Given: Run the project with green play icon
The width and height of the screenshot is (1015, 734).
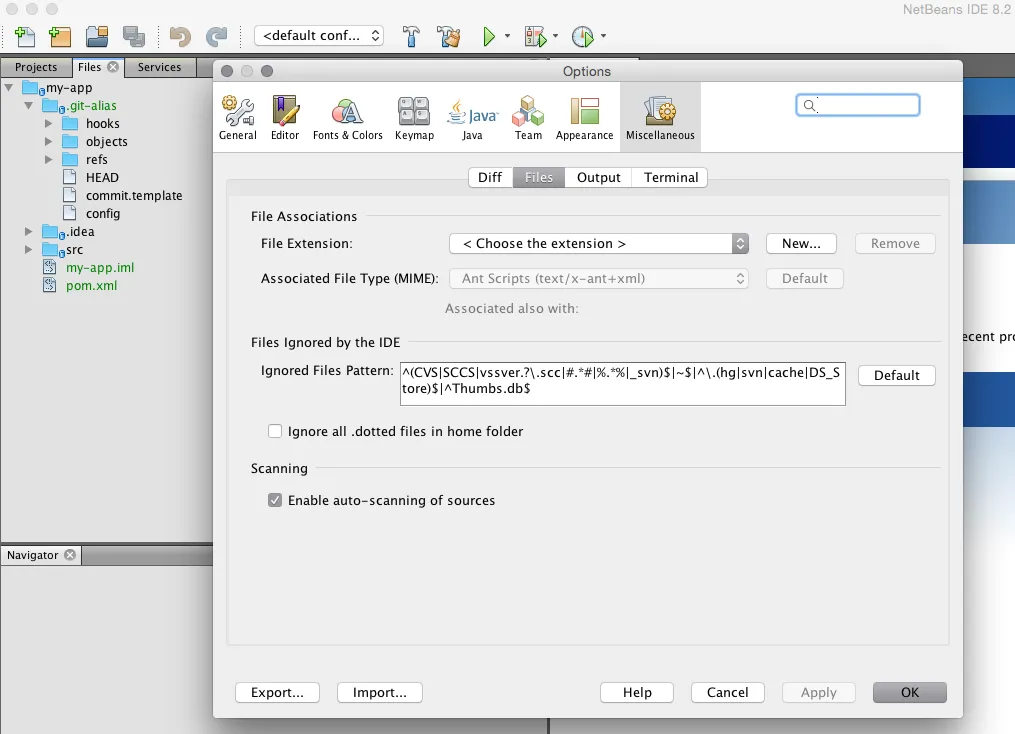Looking at the screenshot, I should tap(489, 36).
